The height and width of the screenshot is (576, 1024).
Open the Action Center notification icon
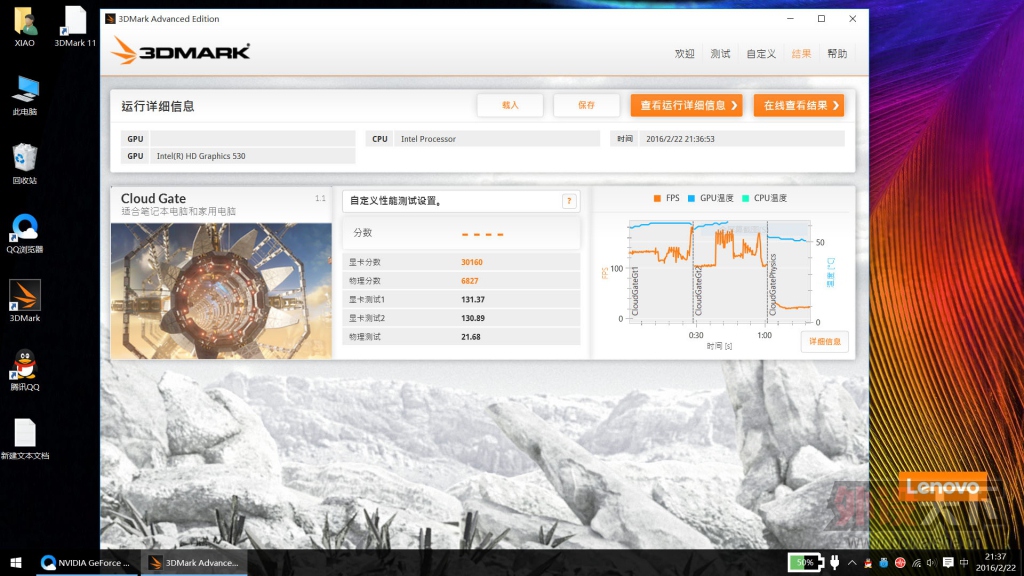pos(948,563)
